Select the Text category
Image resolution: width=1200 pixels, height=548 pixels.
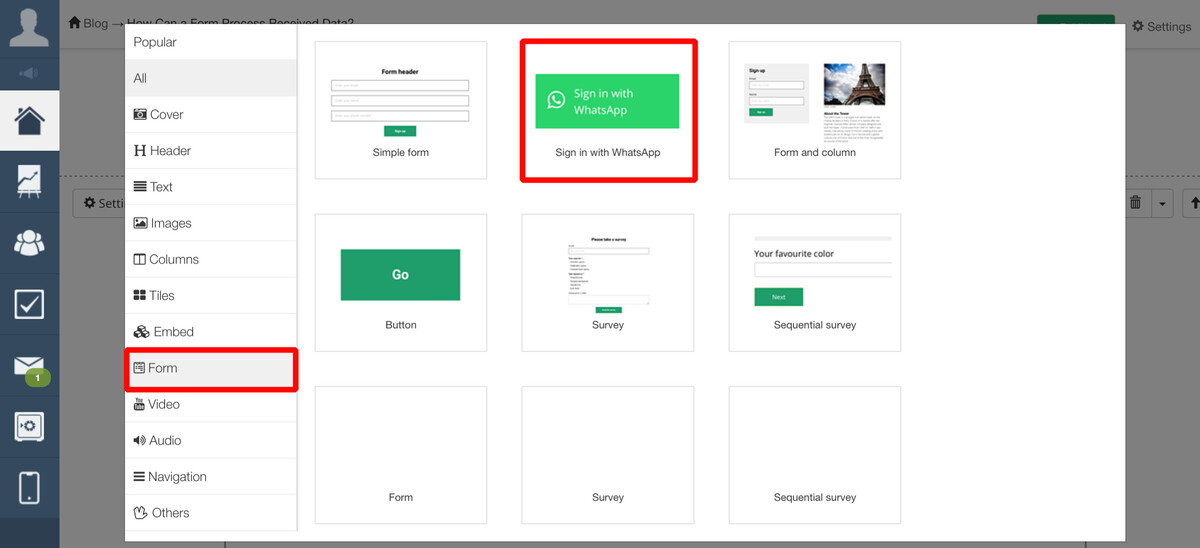coord(211,186)
